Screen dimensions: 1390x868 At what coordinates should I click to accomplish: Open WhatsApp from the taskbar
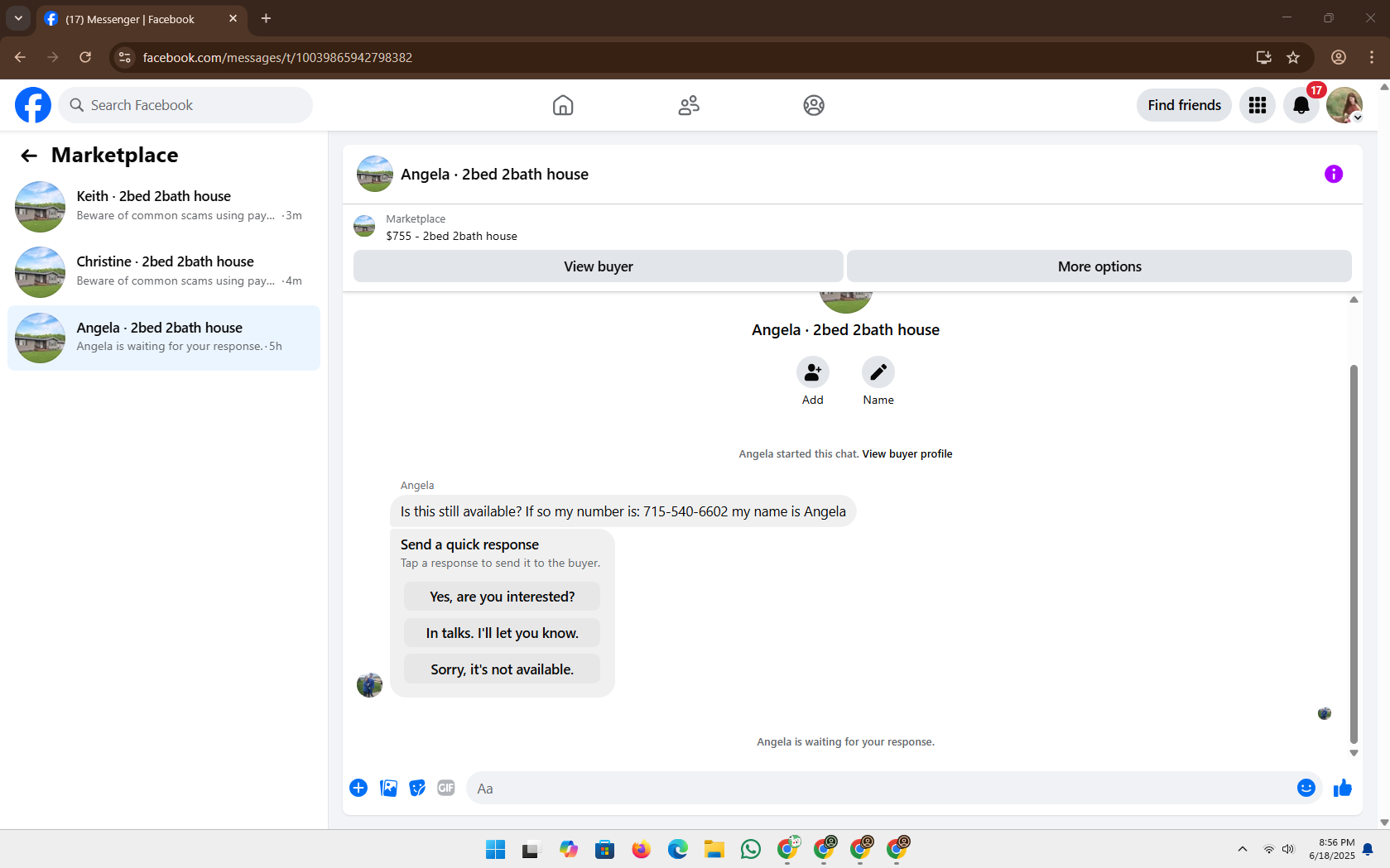pos(751,849)
